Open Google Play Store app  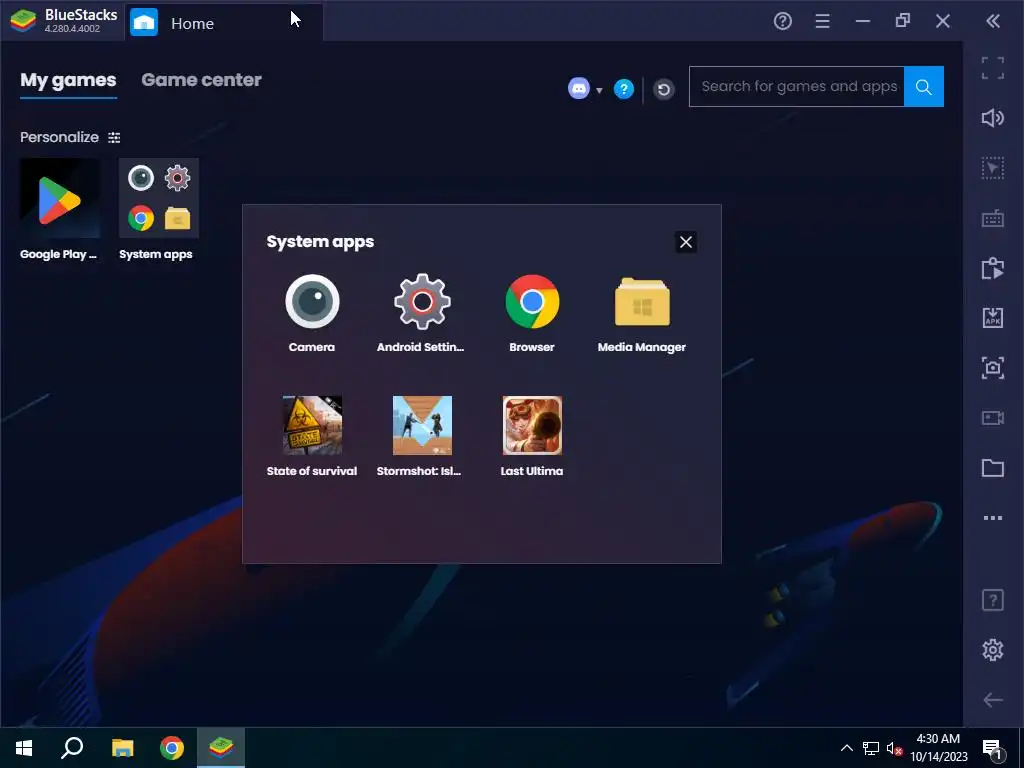click(59, 199)
